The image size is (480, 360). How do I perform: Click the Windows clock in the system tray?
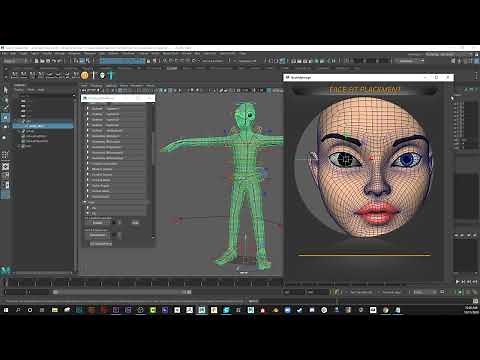click(x=471, y=310)
